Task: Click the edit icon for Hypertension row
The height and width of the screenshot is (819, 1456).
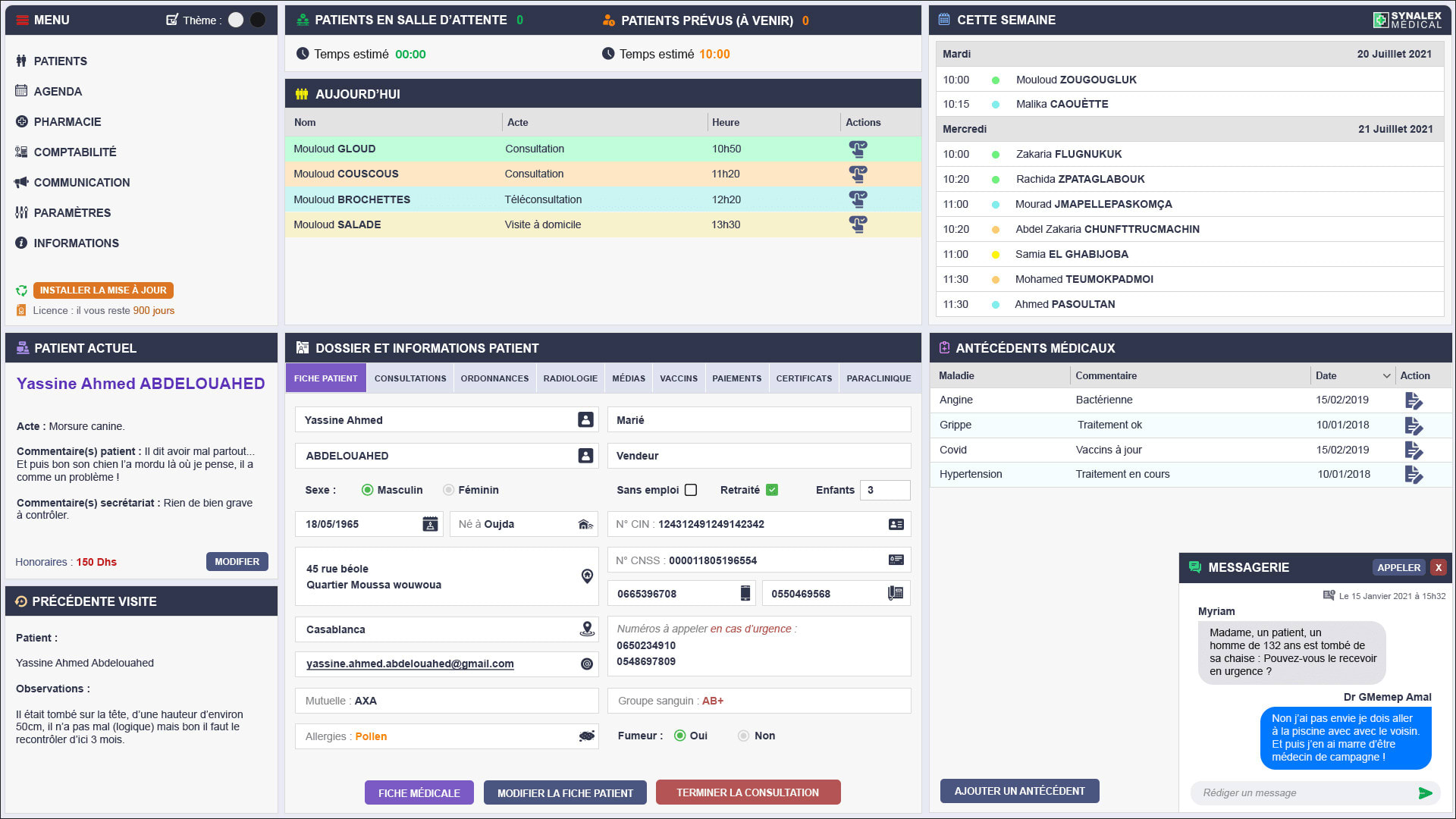Action: click(x=1414, y=475)
